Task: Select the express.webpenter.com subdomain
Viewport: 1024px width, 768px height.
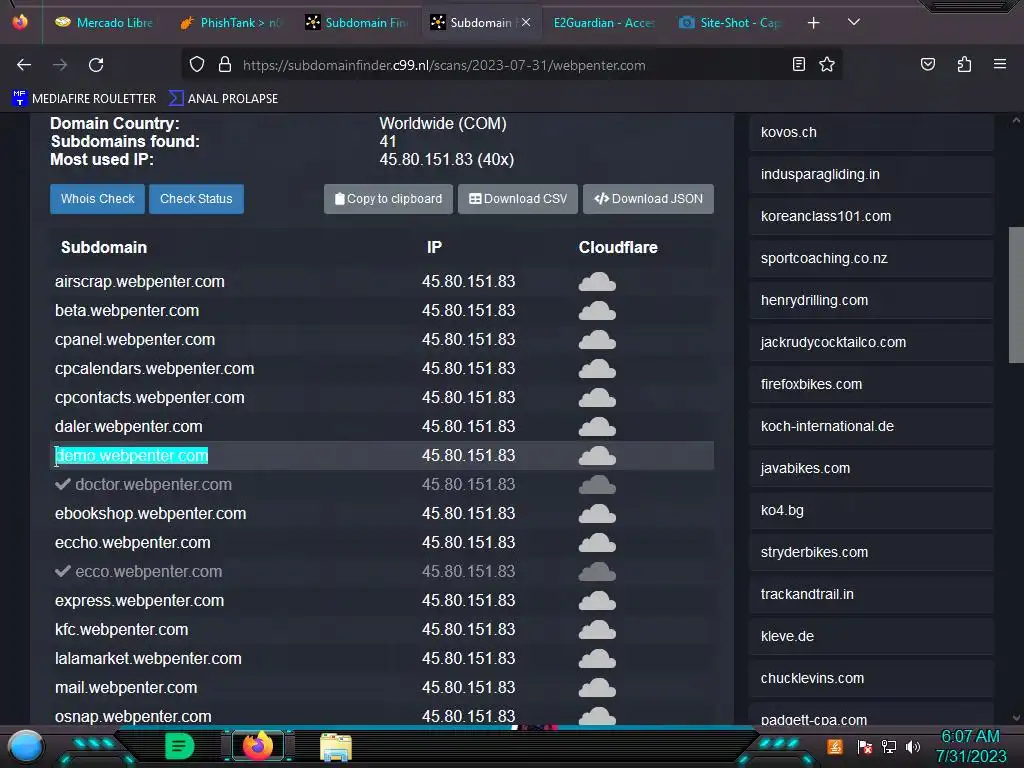Action: [x=139, y=600]
